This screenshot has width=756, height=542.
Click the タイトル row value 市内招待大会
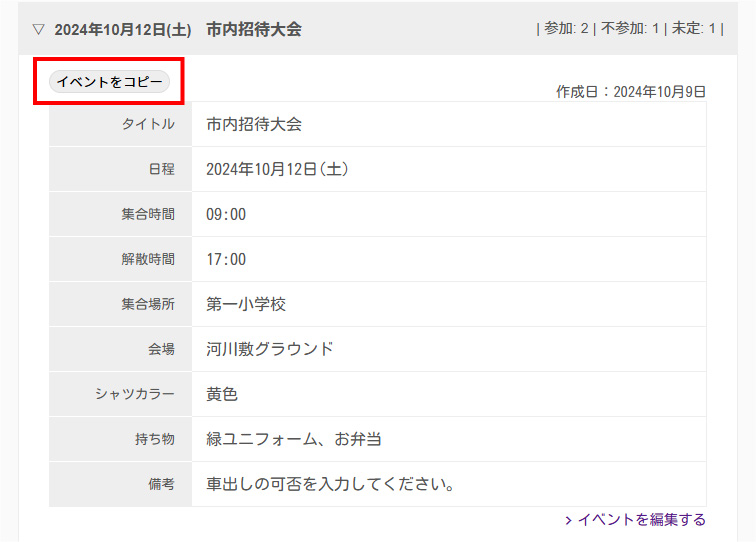click(x=254, y=125)
